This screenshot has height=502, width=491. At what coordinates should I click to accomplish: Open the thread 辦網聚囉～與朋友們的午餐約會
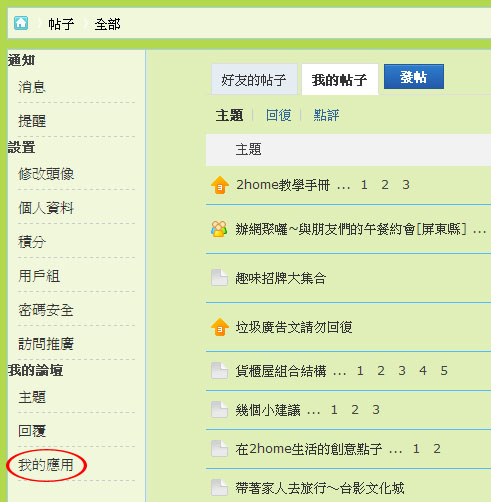click(x=351, y=229)
